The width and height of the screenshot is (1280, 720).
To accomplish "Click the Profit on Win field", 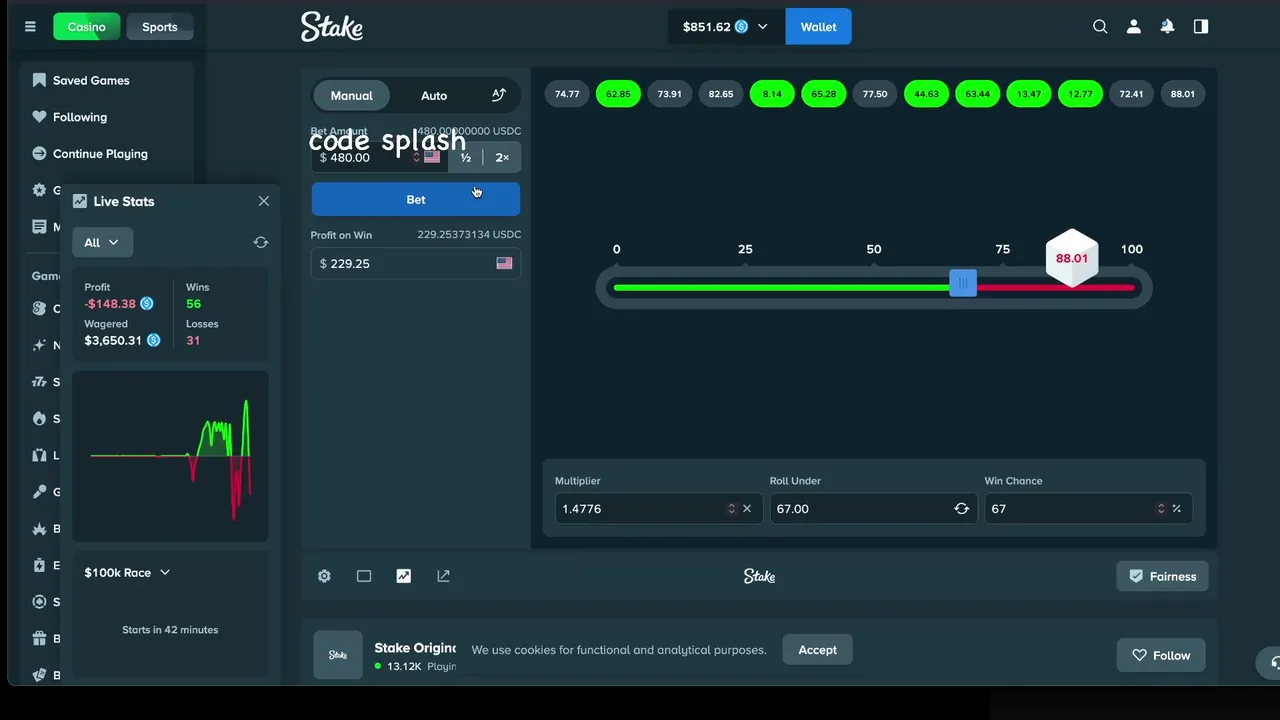I will click(416, 263).
